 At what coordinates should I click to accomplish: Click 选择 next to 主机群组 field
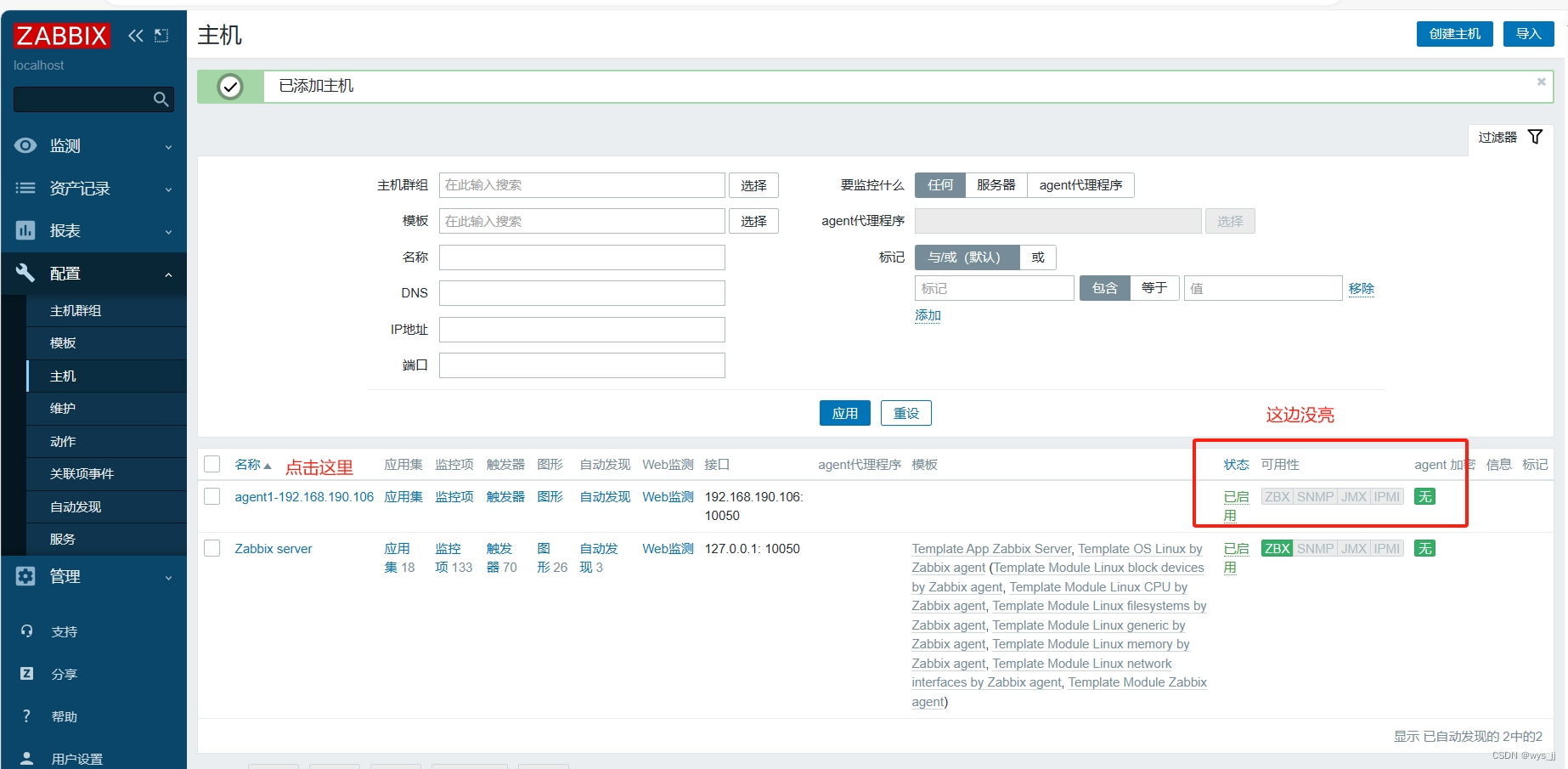753,185
